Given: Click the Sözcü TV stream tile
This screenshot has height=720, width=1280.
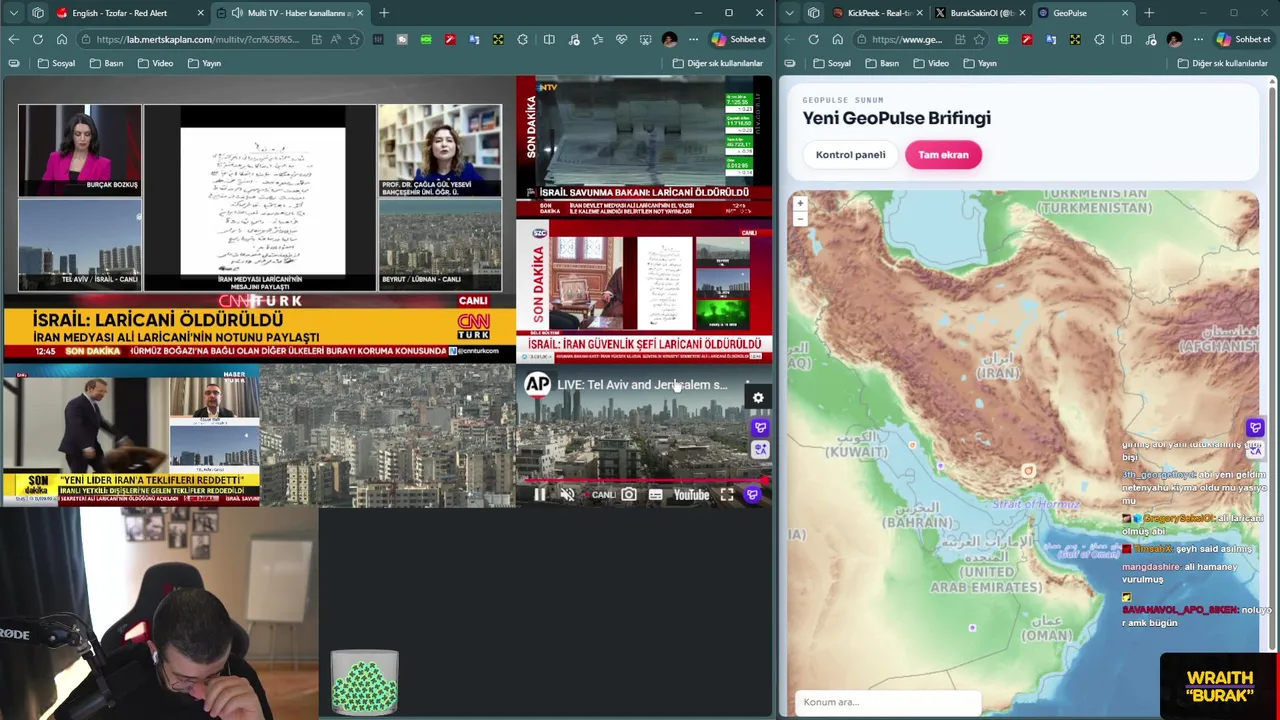Looking at the screenshot, I should (x=644, y=291).
